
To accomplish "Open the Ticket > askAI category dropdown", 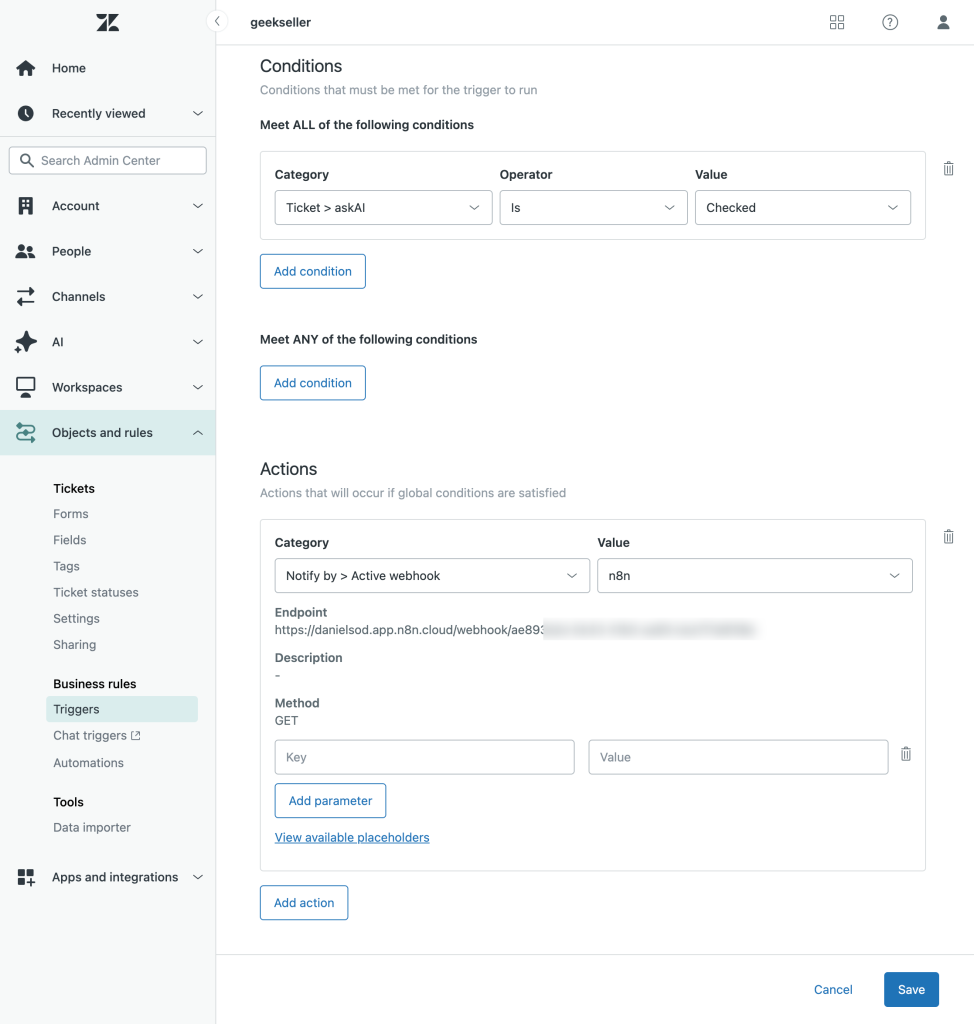I will [x=383, y=208].
